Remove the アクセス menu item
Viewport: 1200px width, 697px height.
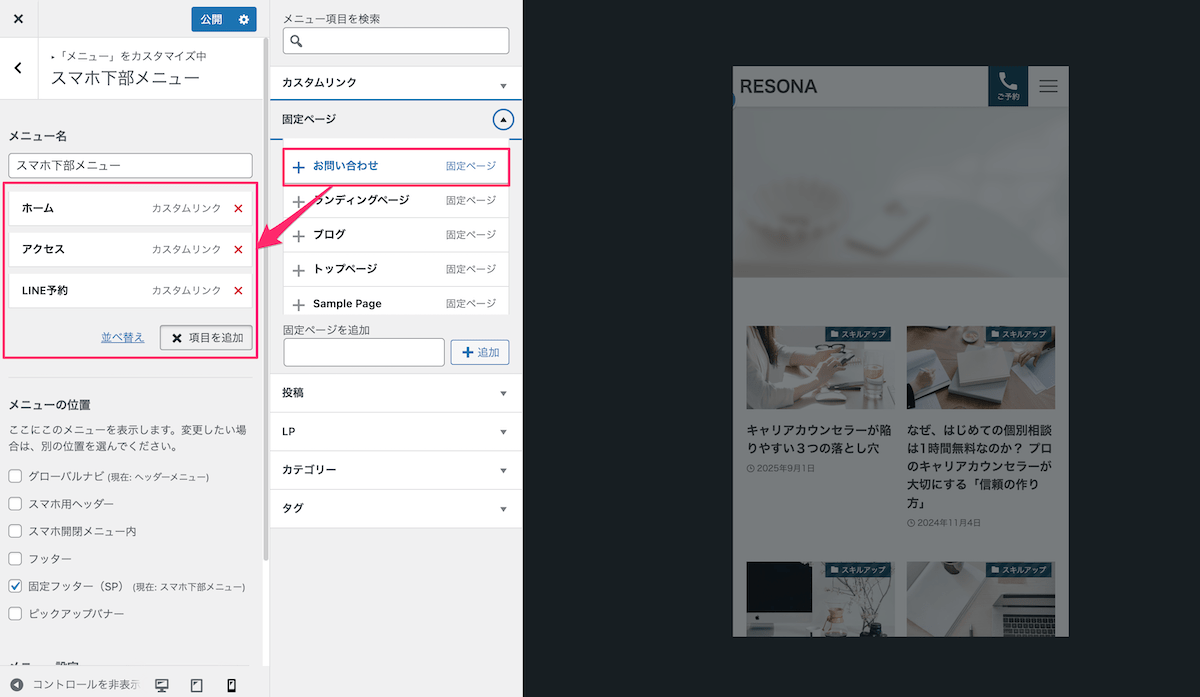(238, 249)
